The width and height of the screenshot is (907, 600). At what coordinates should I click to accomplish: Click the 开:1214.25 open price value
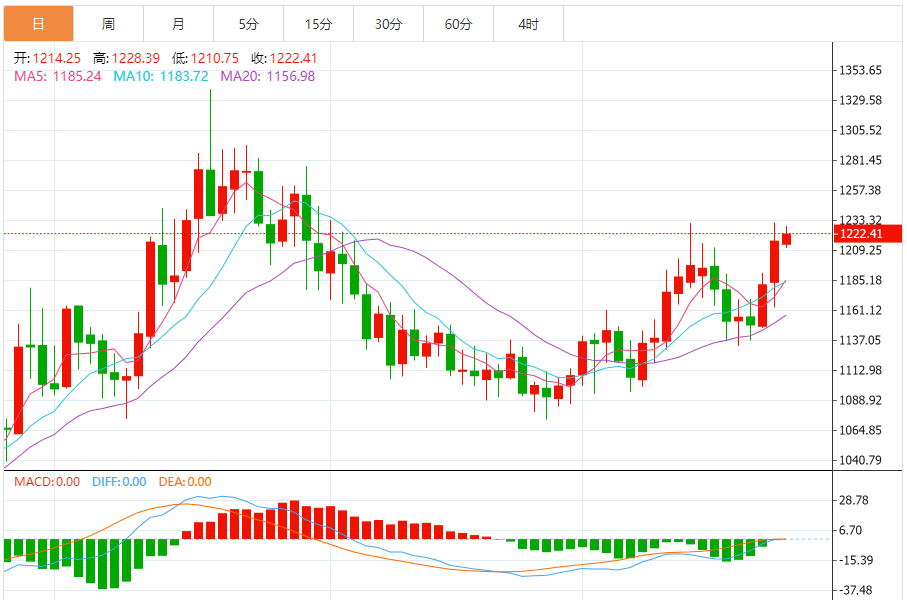point(47,58)
